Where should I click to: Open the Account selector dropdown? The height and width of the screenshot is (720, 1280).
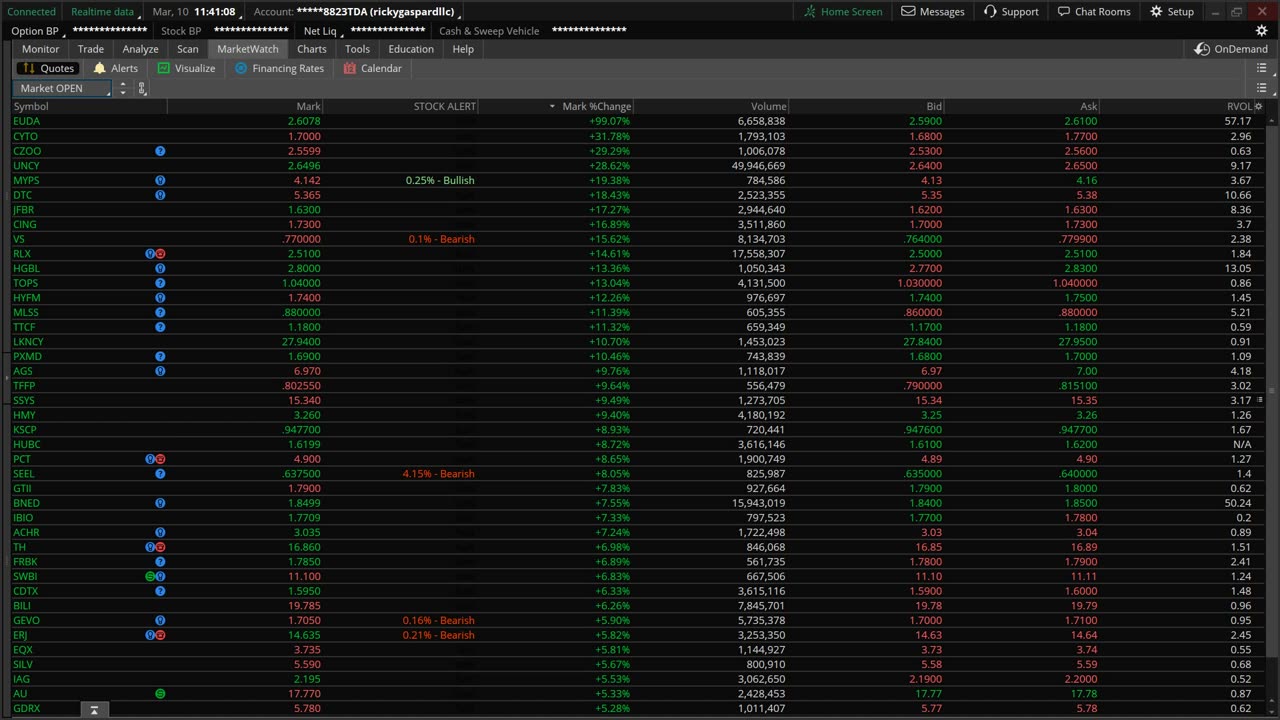click(x=356, y=11)
